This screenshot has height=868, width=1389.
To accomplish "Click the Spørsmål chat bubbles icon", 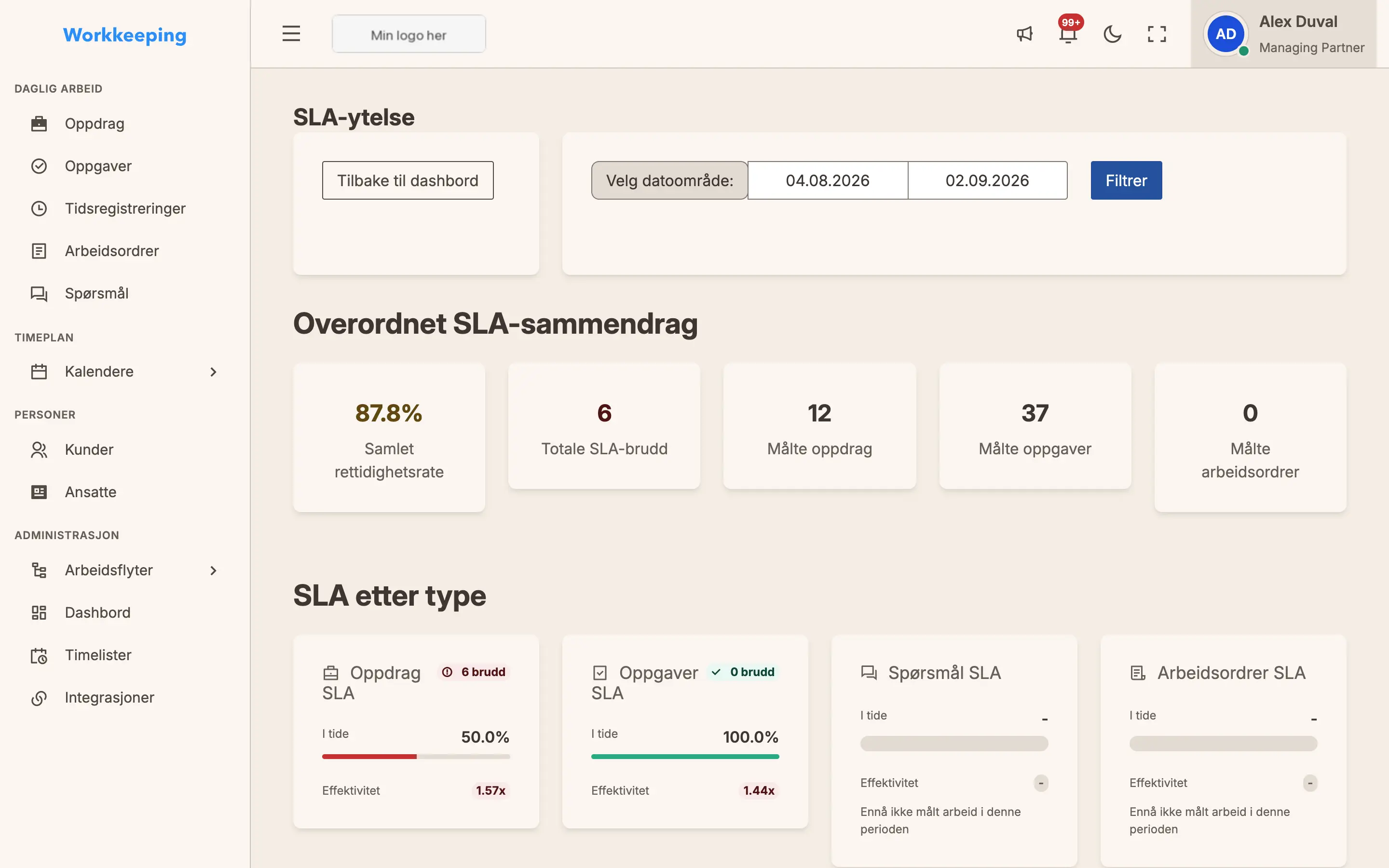I will click(39, 293).
